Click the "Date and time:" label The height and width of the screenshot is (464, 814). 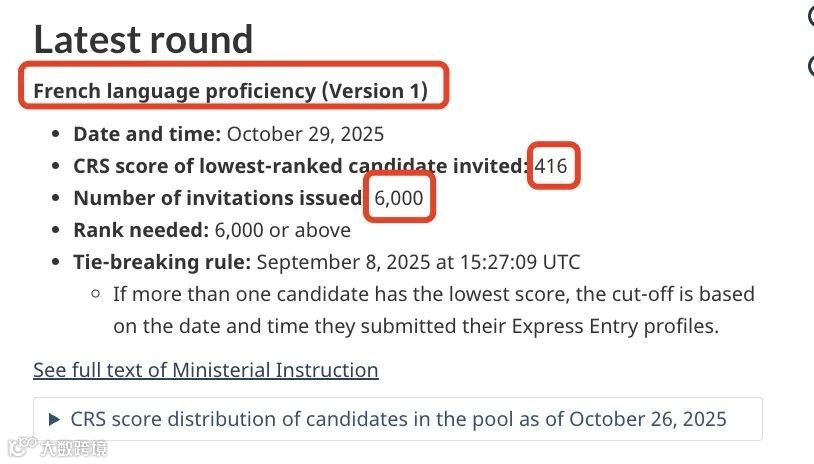tap(147, 134)
